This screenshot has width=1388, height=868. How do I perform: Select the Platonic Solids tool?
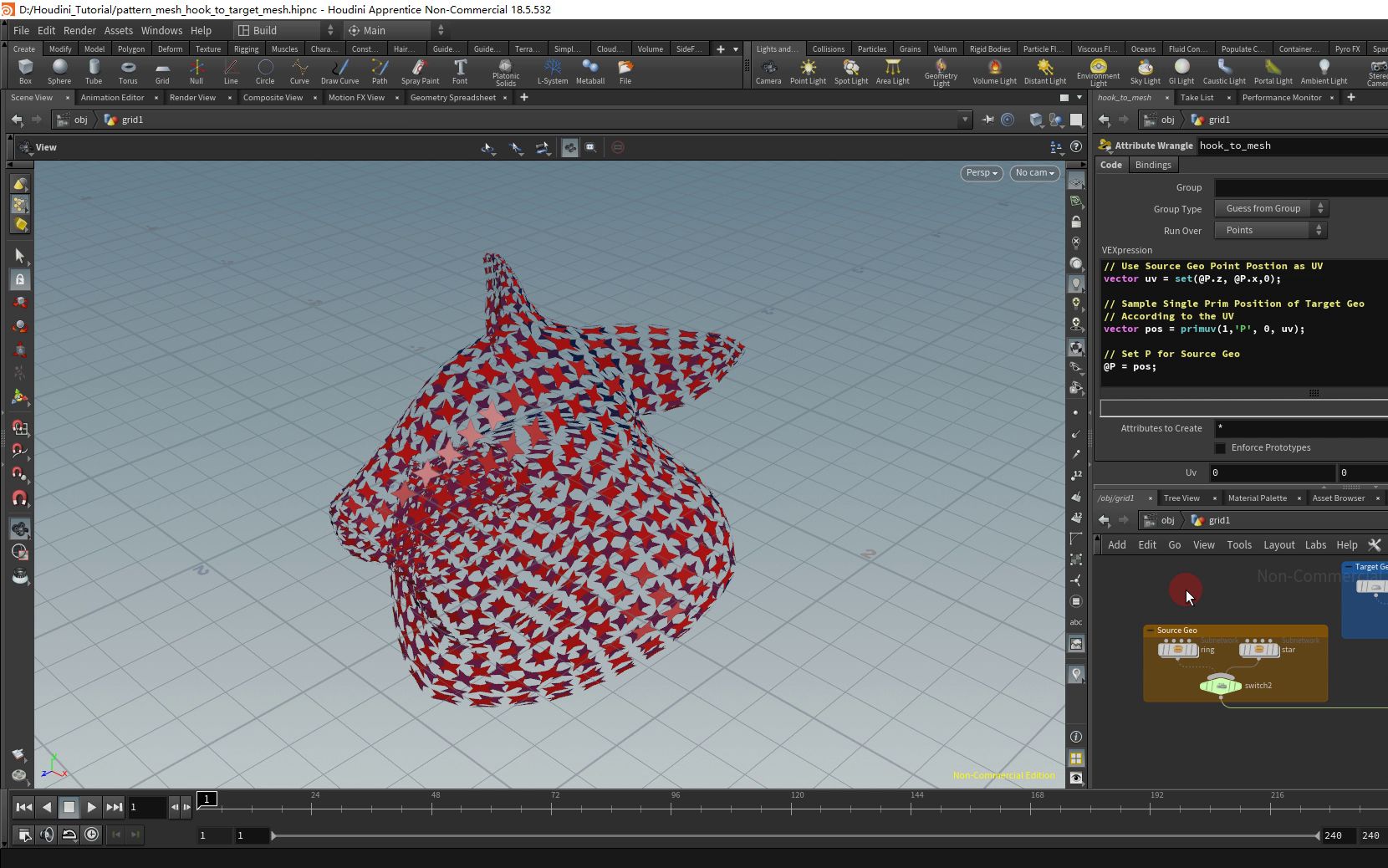[x=505, y=71]
